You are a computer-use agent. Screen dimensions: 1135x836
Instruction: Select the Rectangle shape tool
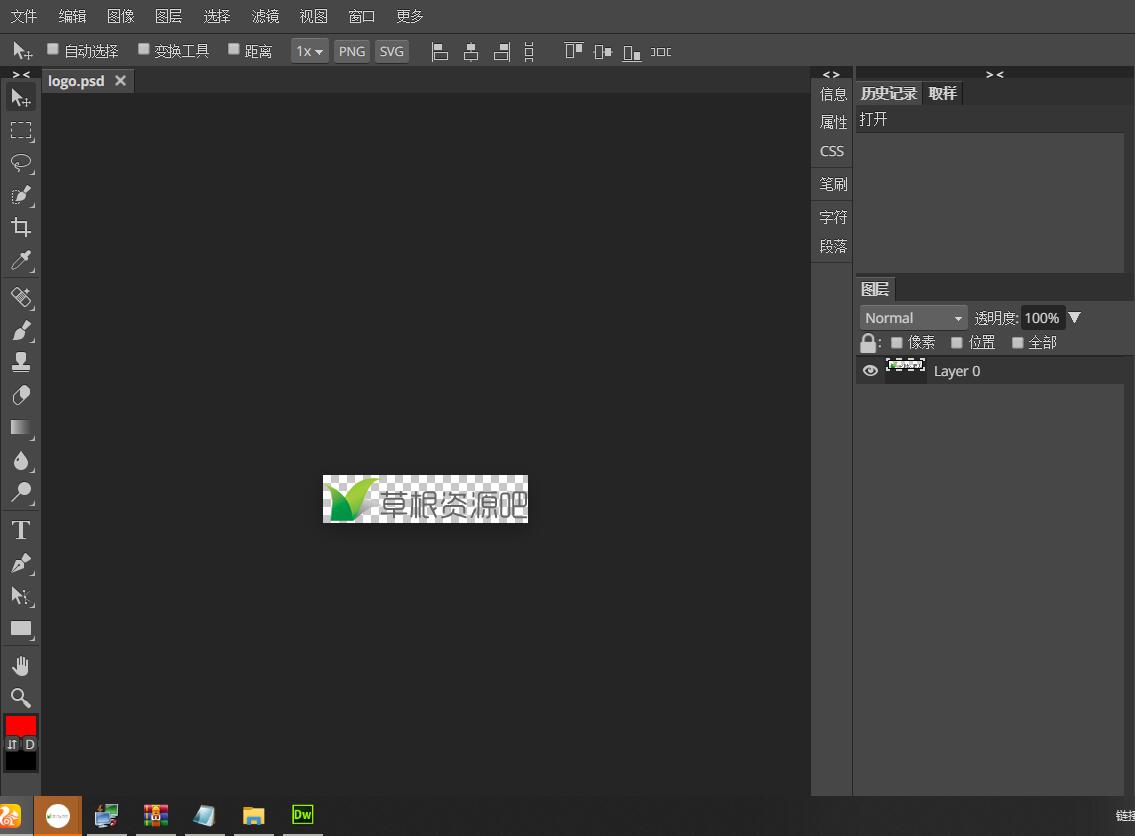coord(21,628)
